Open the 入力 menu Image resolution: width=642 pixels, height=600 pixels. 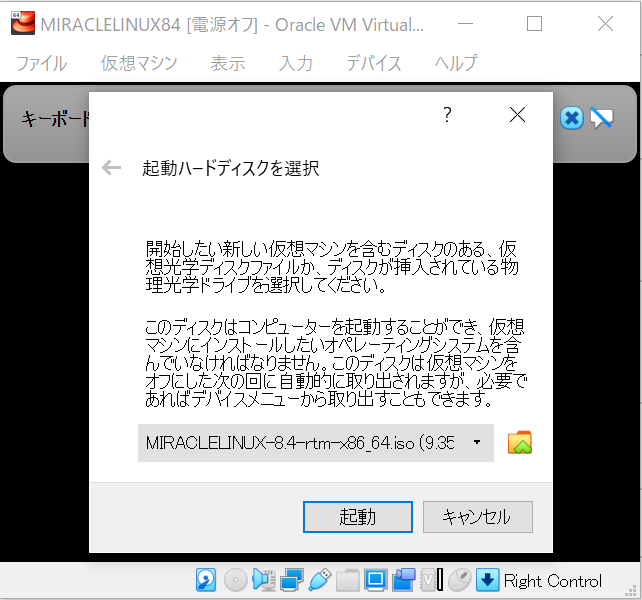296,63
